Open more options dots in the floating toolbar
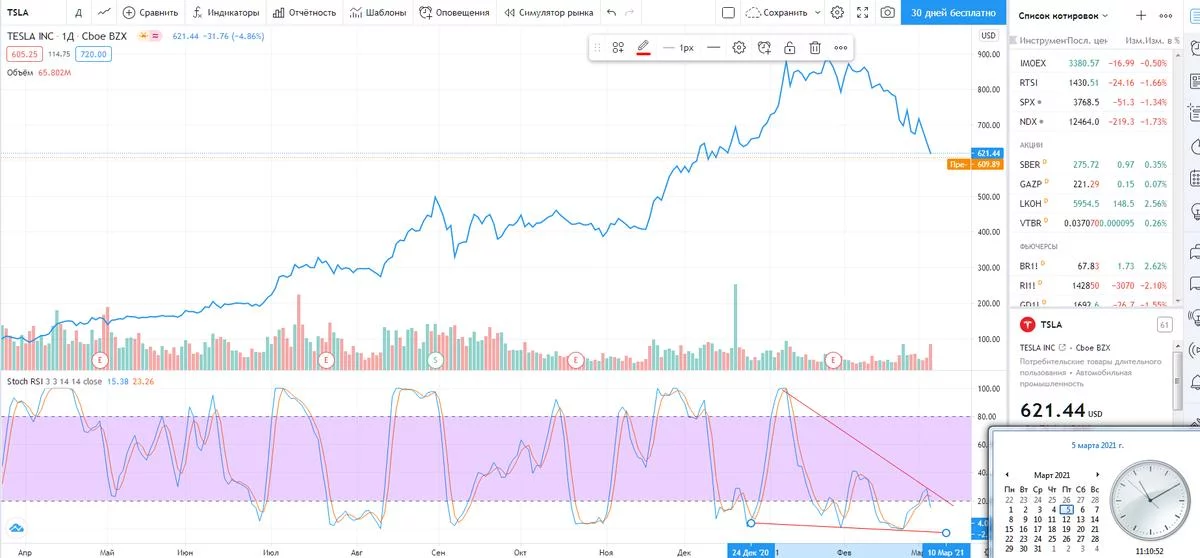This screenshot has width=1200, height=558. point(840,47)
